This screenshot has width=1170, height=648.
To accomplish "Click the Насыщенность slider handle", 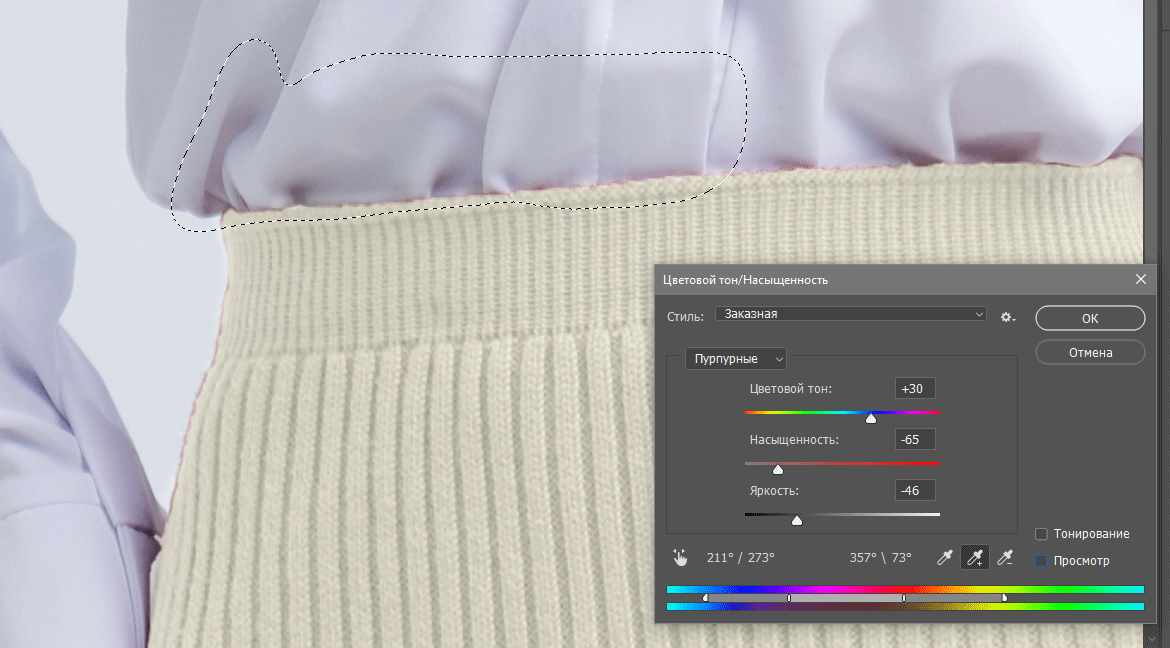I will (778, 470).
